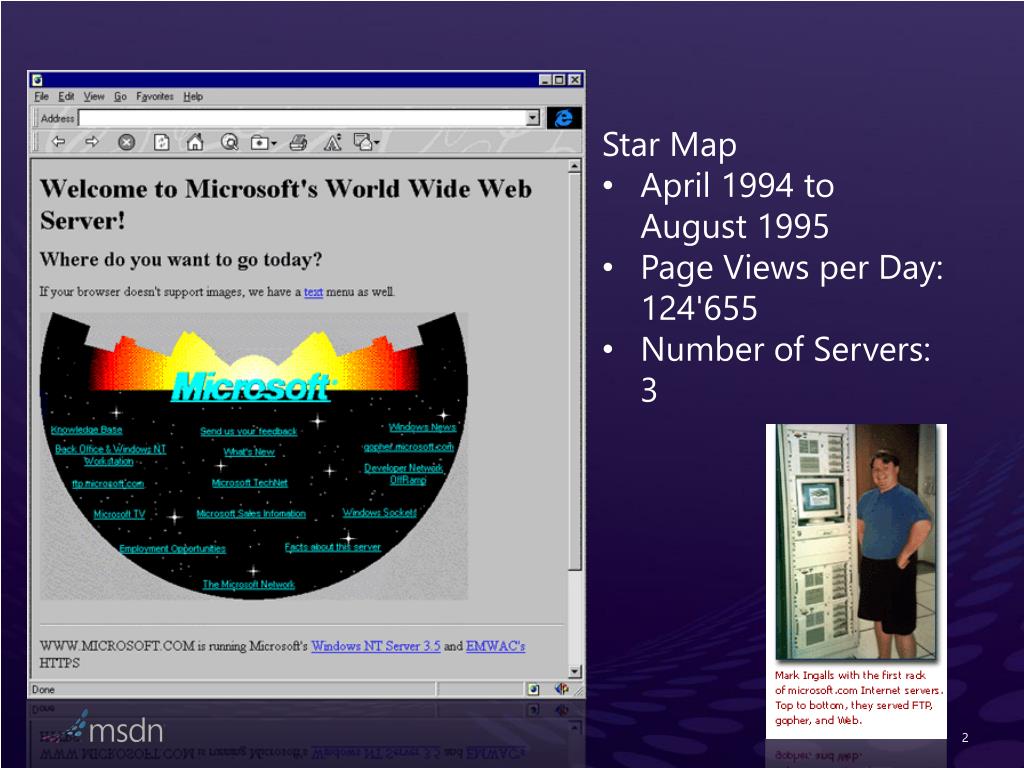Click the Forward arrow in the browser toolbar

point(92,142)
